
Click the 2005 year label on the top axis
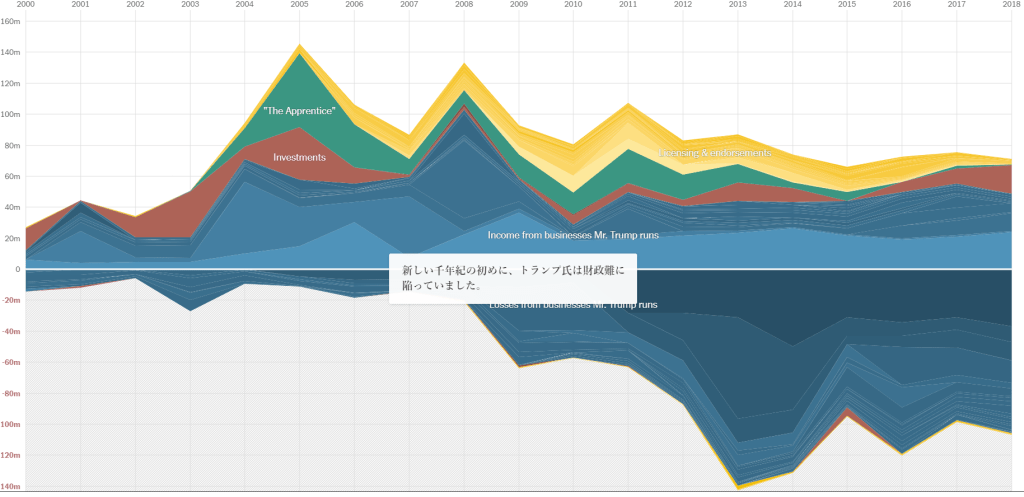(x=299, y=5)
